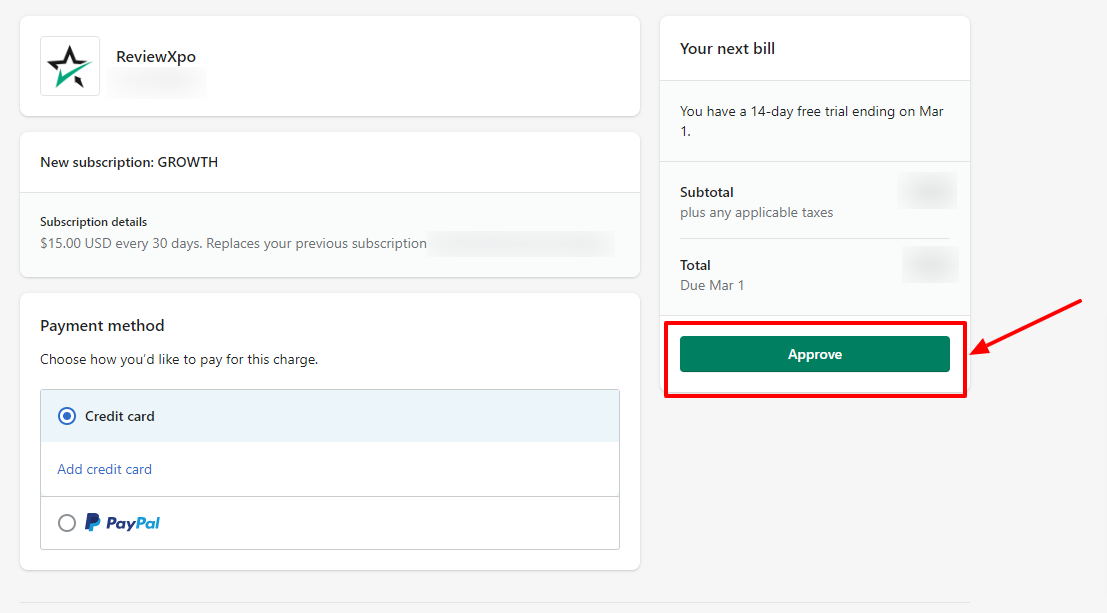This screenshot has height=613, width=1107.
Task: Click the ReviewXpo star logo
Action: pyautogui.click(x=69, y=66)
